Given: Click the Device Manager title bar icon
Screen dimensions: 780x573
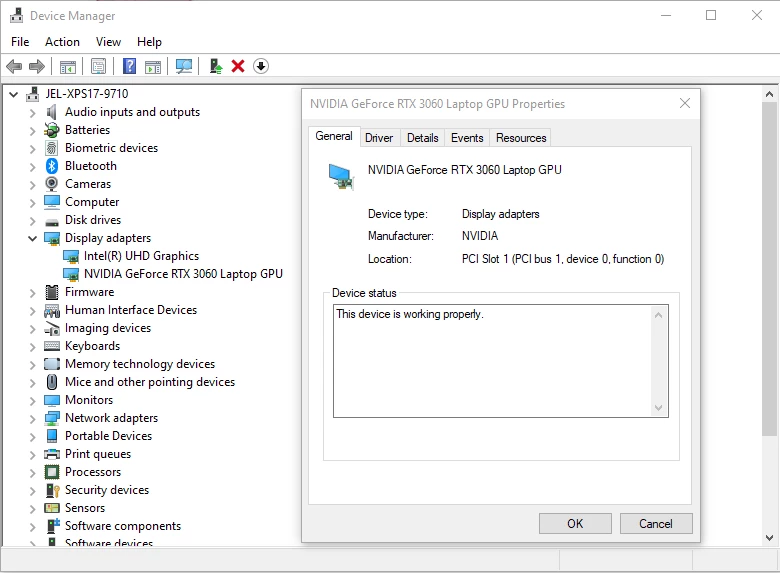Looking at the screenshot, I should pos(16,15).
